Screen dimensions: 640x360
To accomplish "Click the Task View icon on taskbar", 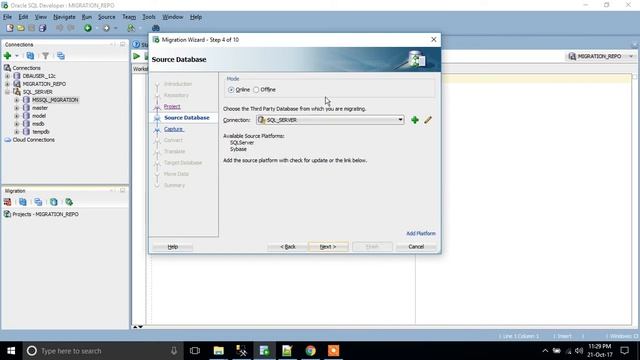I will 195,350.
